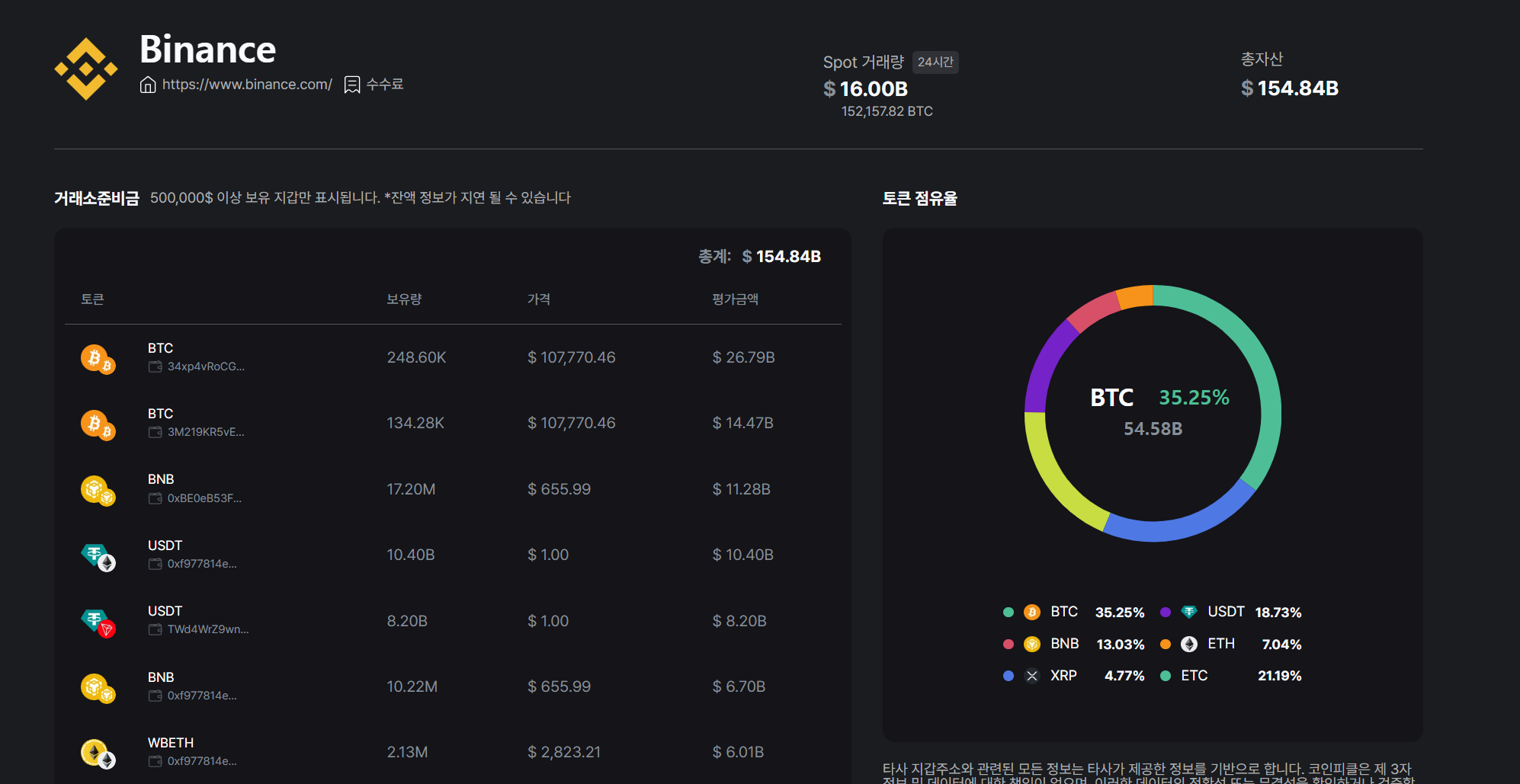Click the 248.60K holdings value
Viewport: 1520px width, 784px height.
tap(416, 358)
